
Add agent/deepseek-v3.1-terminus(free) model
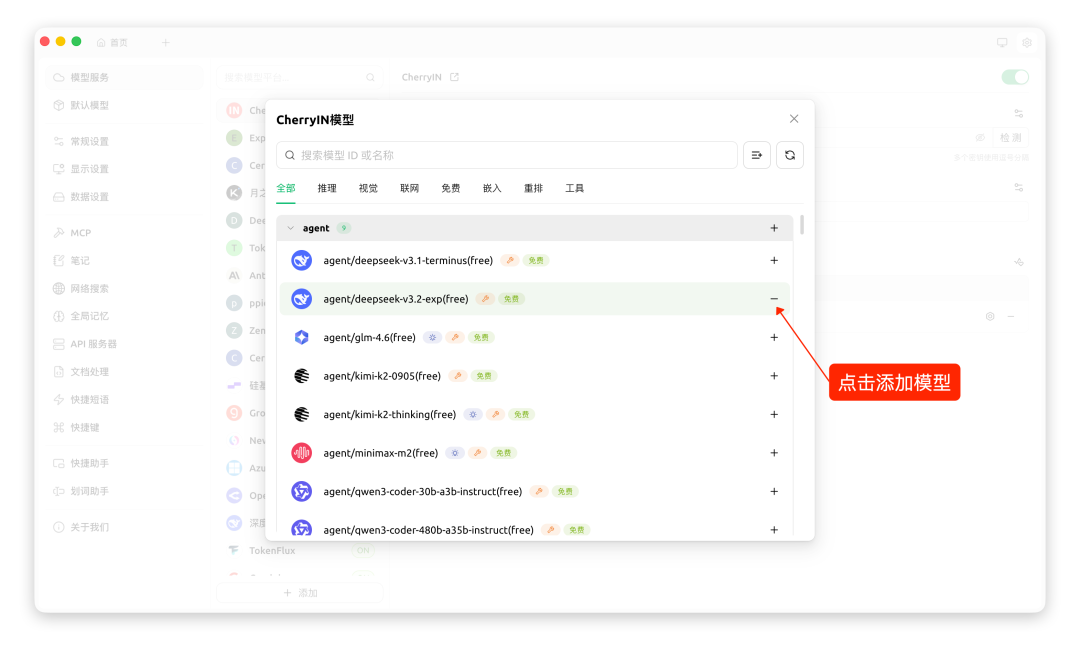click(774, 260)
